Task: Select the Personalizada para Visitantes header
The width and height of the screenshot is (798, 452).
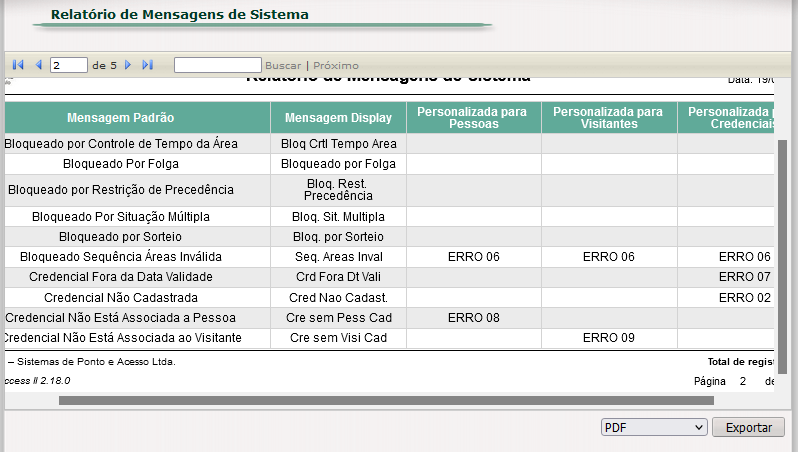Action: [x=609, y=118]
